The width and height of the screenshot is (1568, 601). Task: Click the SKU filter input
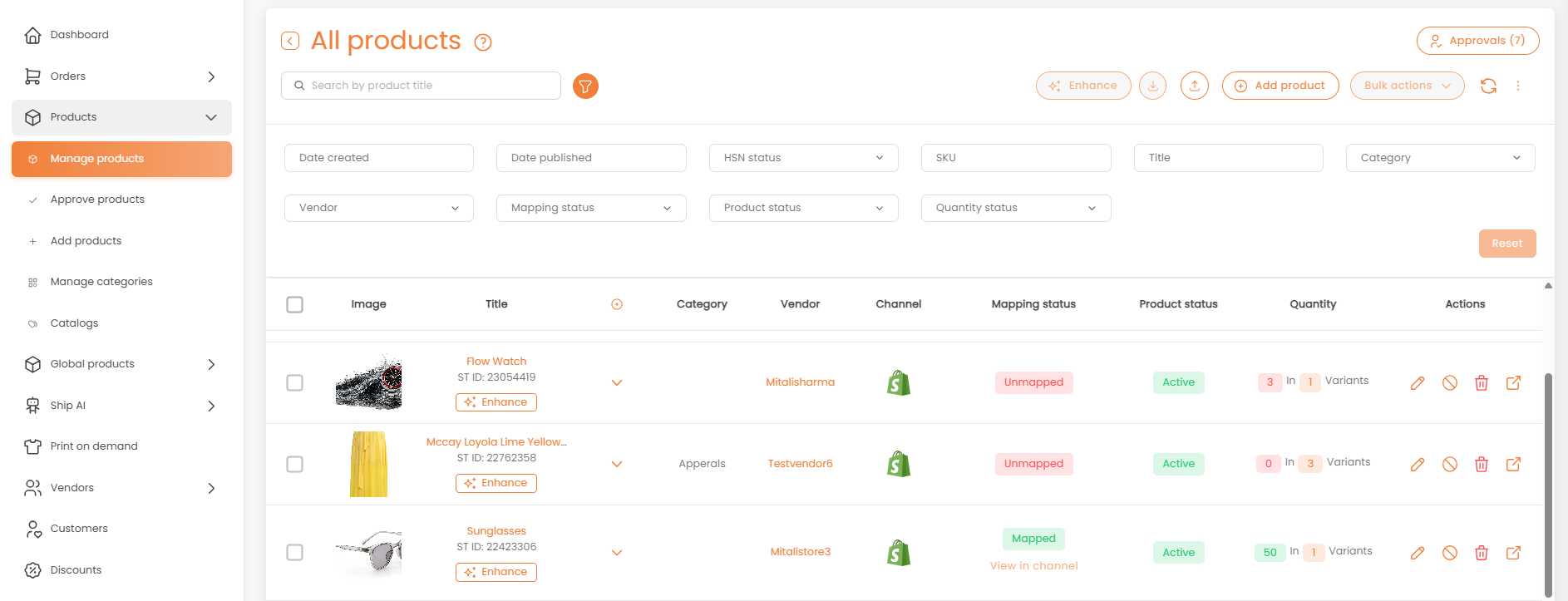click(x=1016, y=158)
